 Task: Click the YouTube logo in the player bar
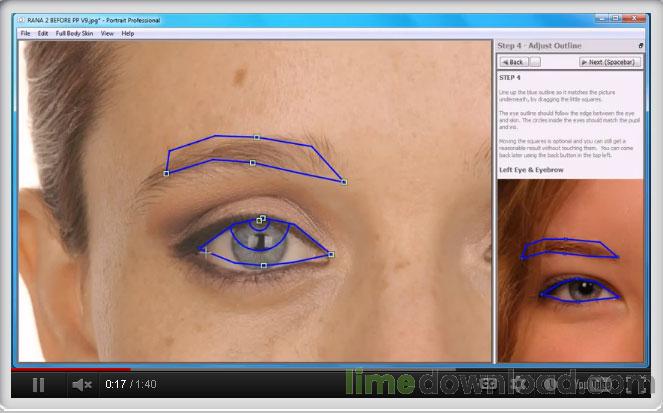tap(593, 384)
